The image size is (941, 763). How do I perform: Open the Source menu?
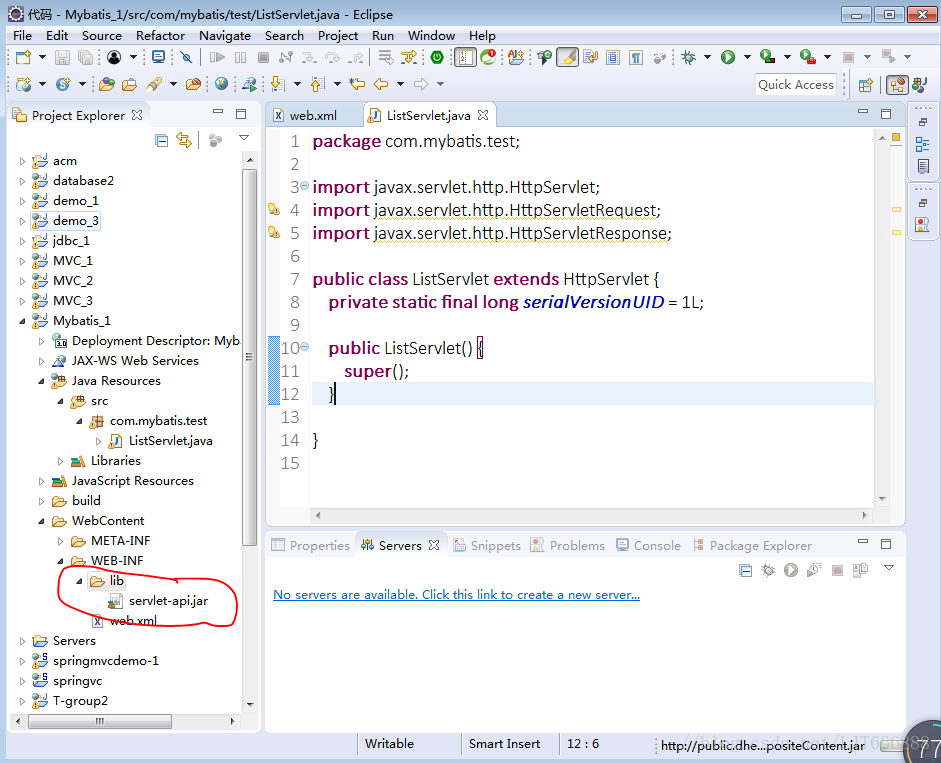pos(101,35)
